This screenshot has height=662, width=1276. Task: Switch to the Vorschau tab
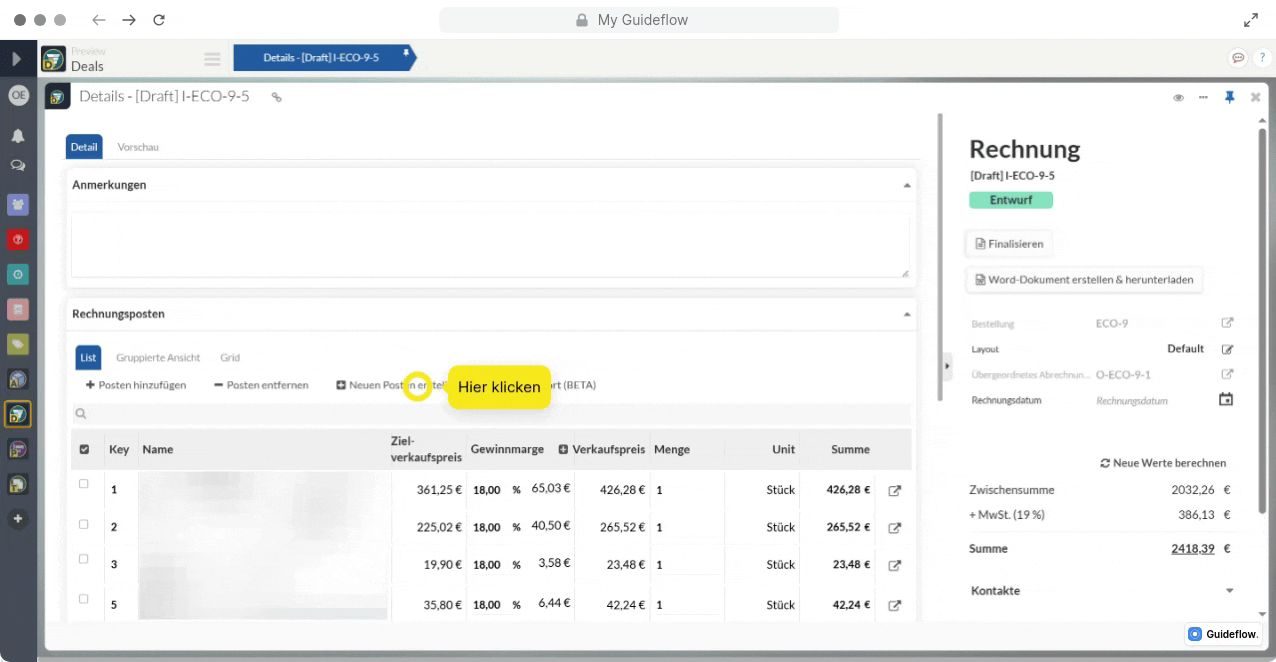tap(138, 147)
